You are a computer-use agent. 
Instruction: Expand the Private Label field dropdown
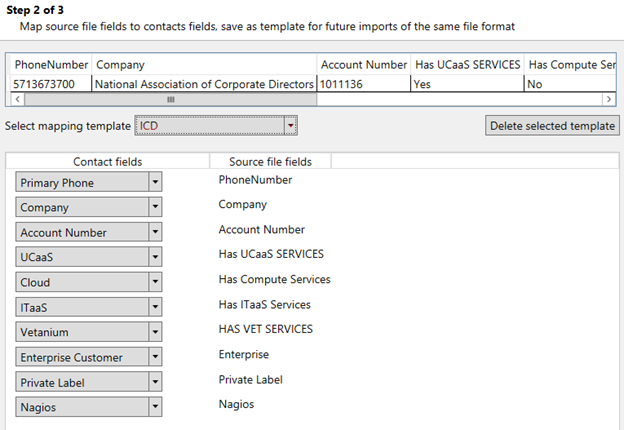tap(154, 383)
